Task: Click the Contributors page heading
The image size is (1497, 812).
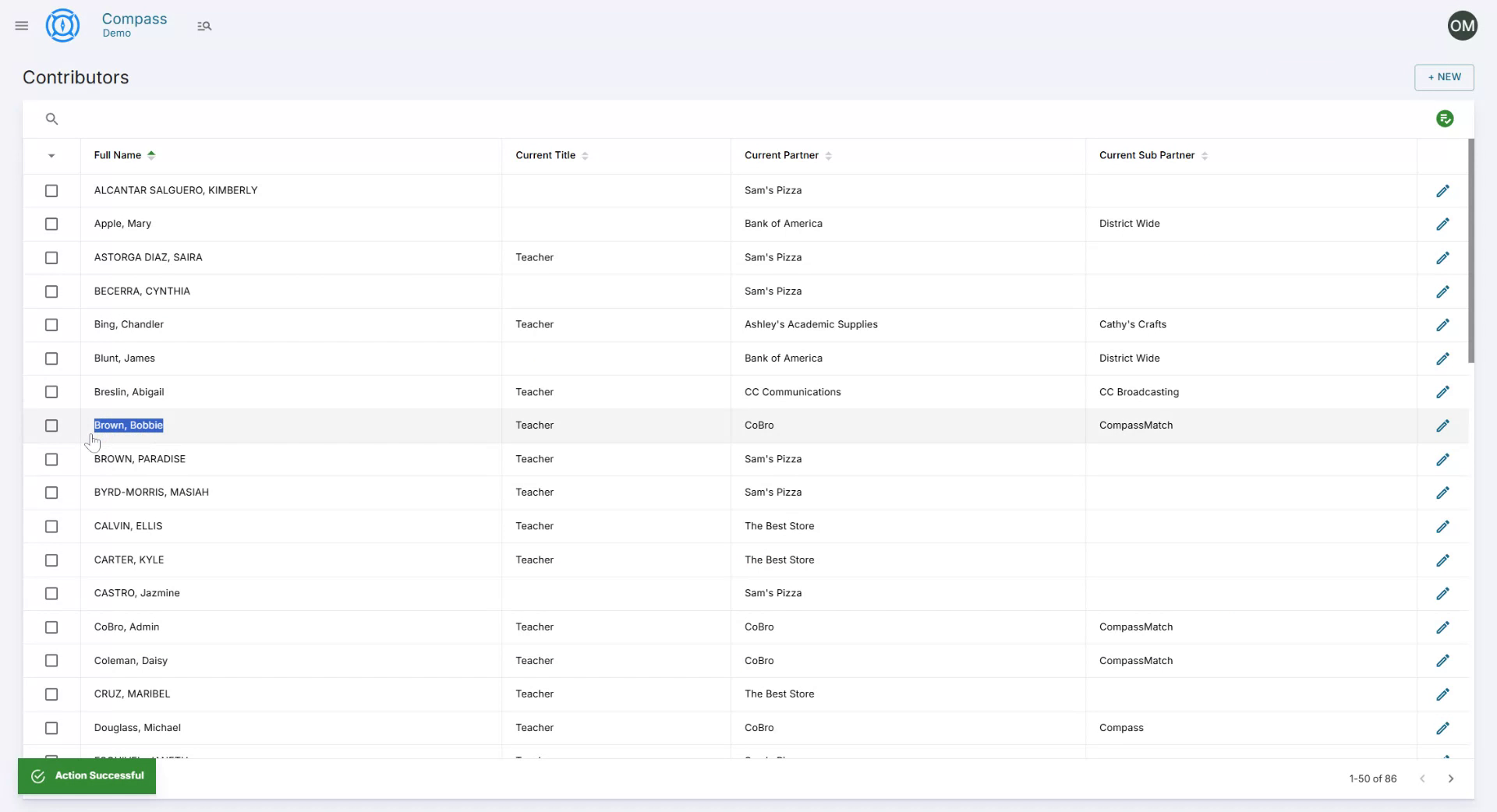Action: (76, 77)
